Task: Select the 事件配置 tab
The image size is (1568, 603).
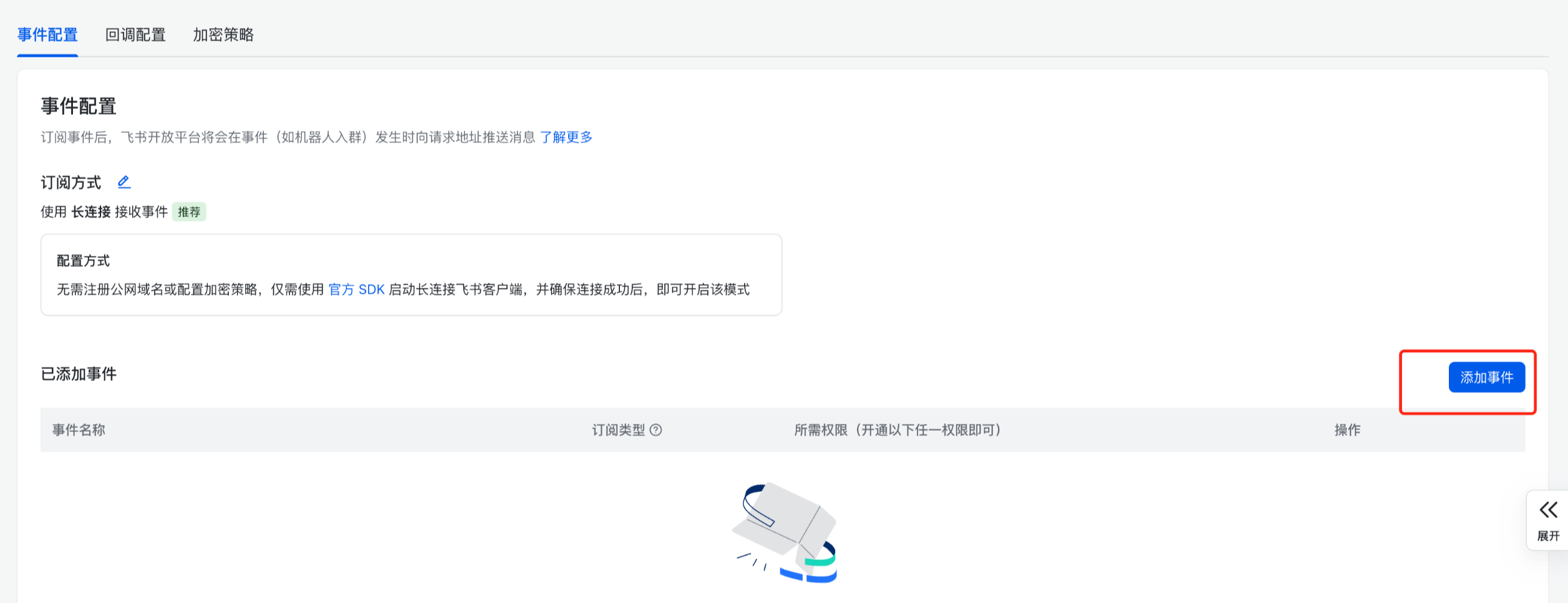Action: (x=47, y=35)
